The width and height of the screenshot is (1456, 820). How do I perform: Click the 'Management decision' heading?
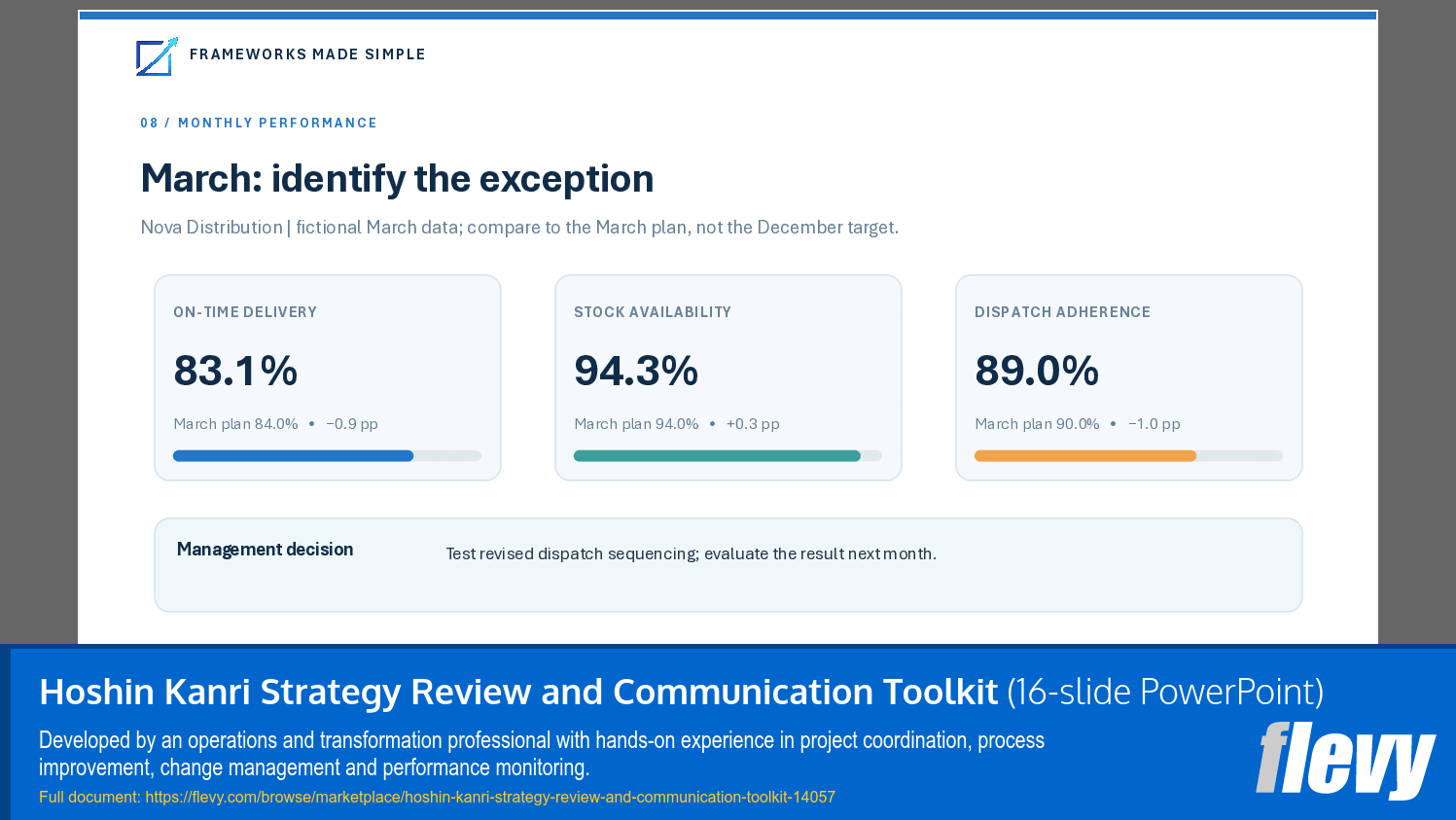click(x=265, y=550)
